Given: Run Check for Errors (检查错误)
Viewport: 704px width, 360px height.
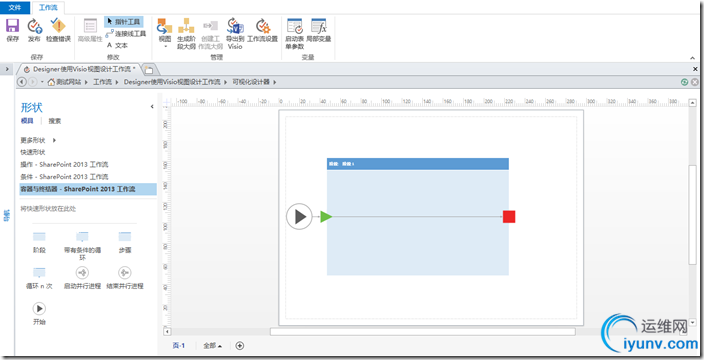Looking at the screenshot, I should (58, 30).
